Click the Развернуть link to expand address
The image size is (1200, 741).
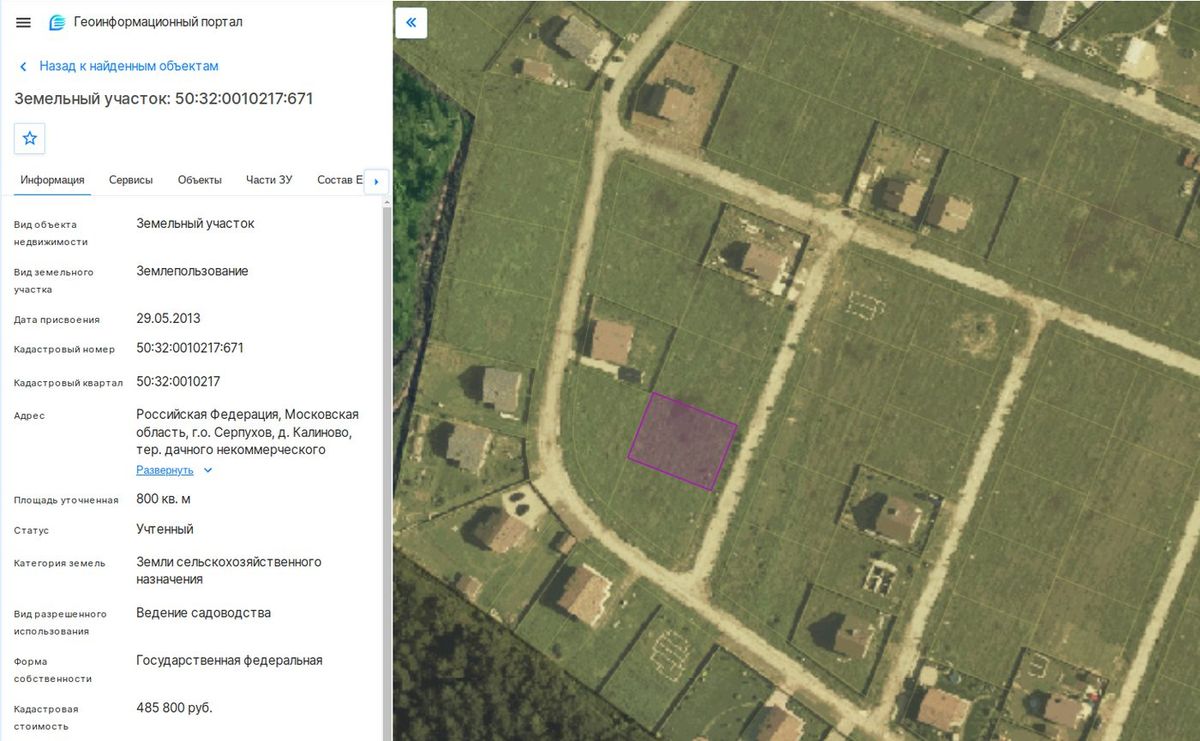(165, 470)
